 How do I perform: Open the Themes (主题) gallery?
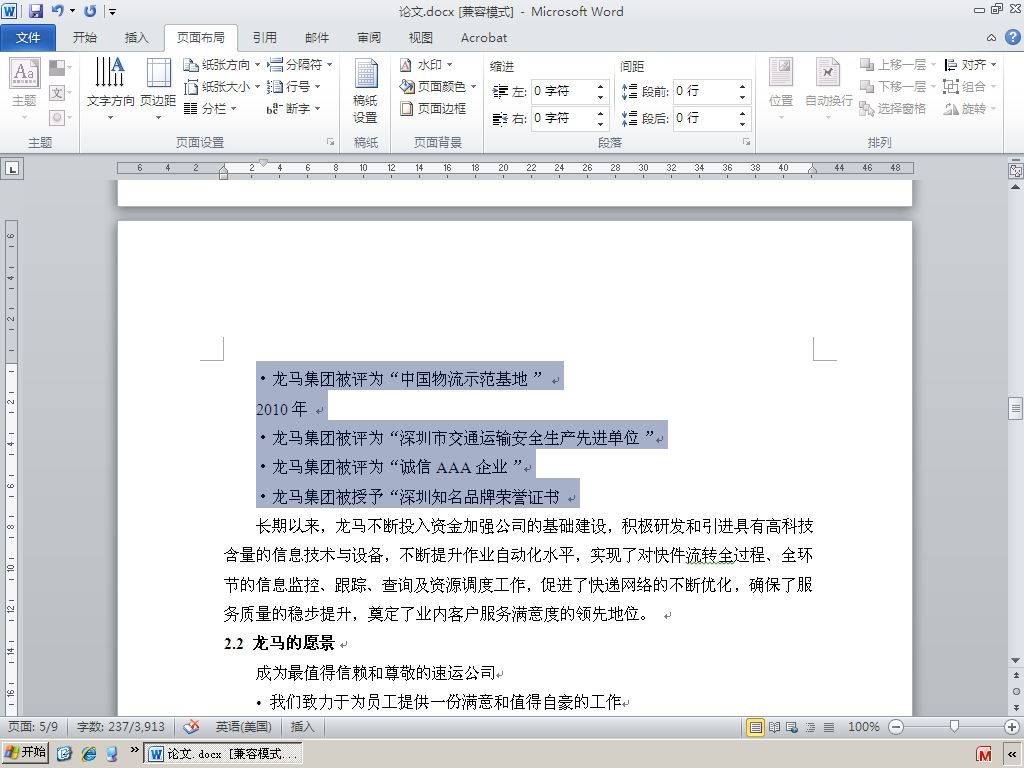point(24,89)
